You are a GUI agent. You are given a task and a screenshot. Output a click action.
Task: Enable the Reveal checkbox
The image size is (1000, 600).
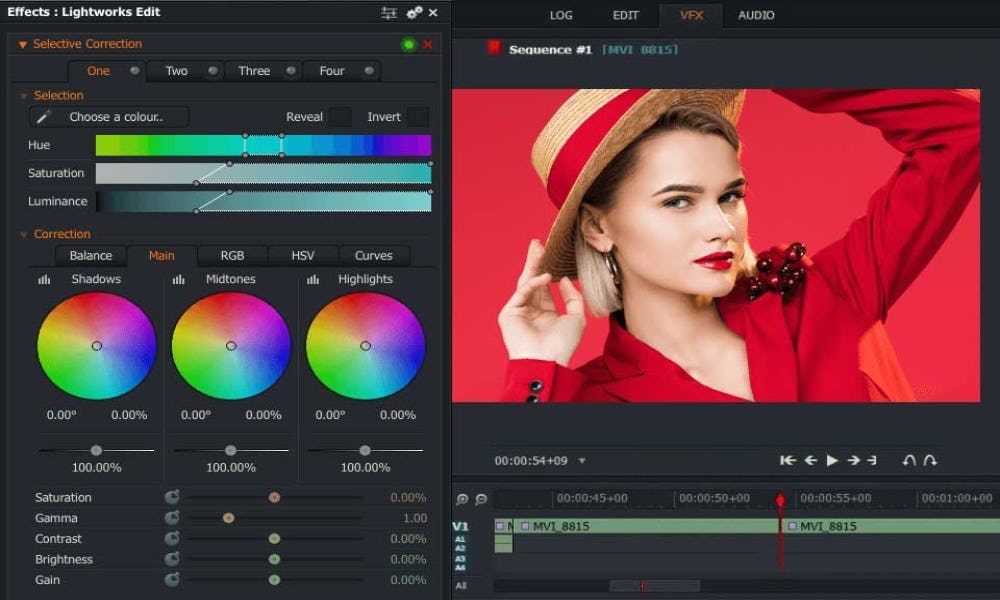341,117
